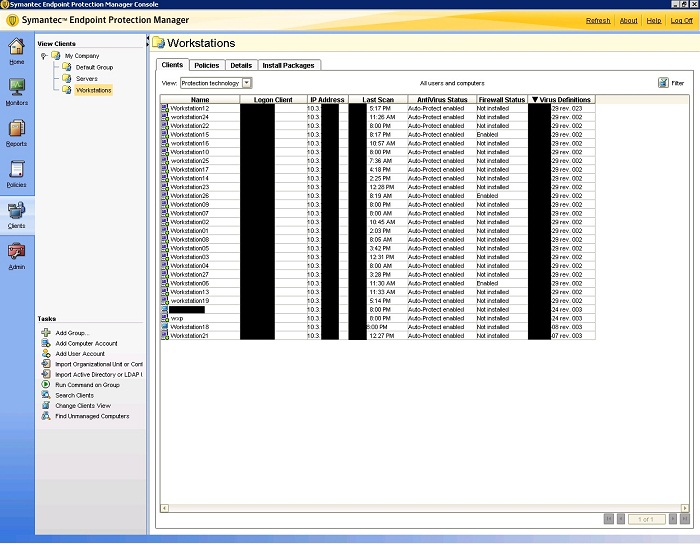Switch to the Clients tab

pos(172,65)
